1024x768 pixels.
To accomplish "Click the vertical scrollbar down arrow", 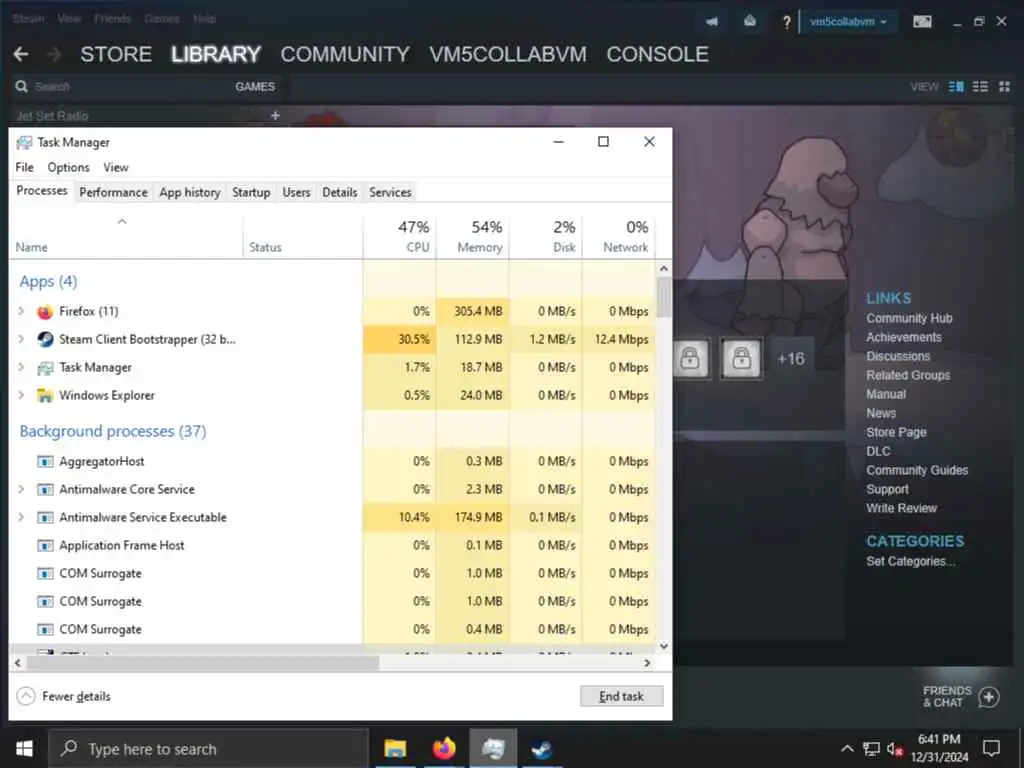I will 664,646.
